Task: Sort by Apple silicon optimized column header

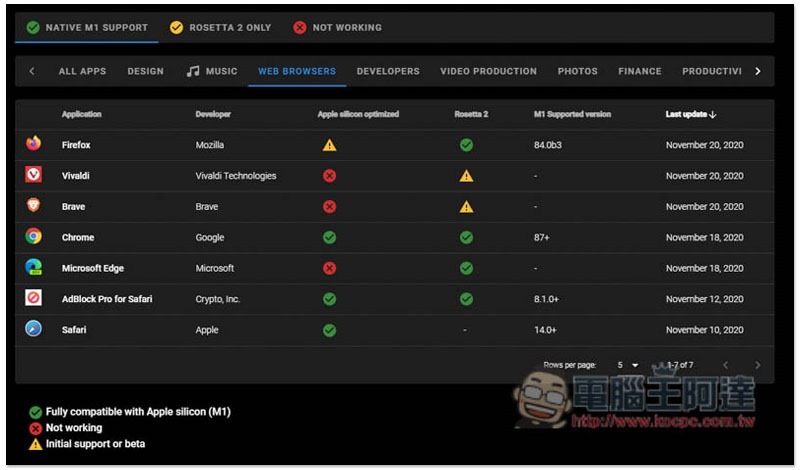Action: 358,114
